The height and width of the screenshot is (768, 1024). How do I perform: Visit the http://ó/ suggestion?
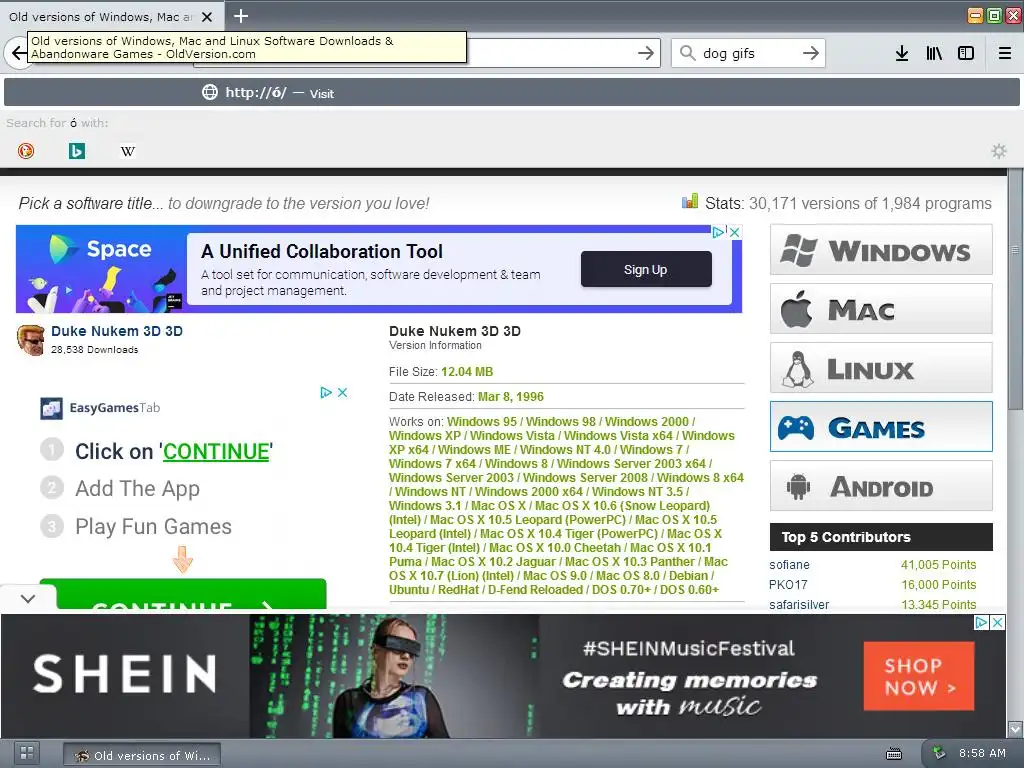click(x=511, y=93)
